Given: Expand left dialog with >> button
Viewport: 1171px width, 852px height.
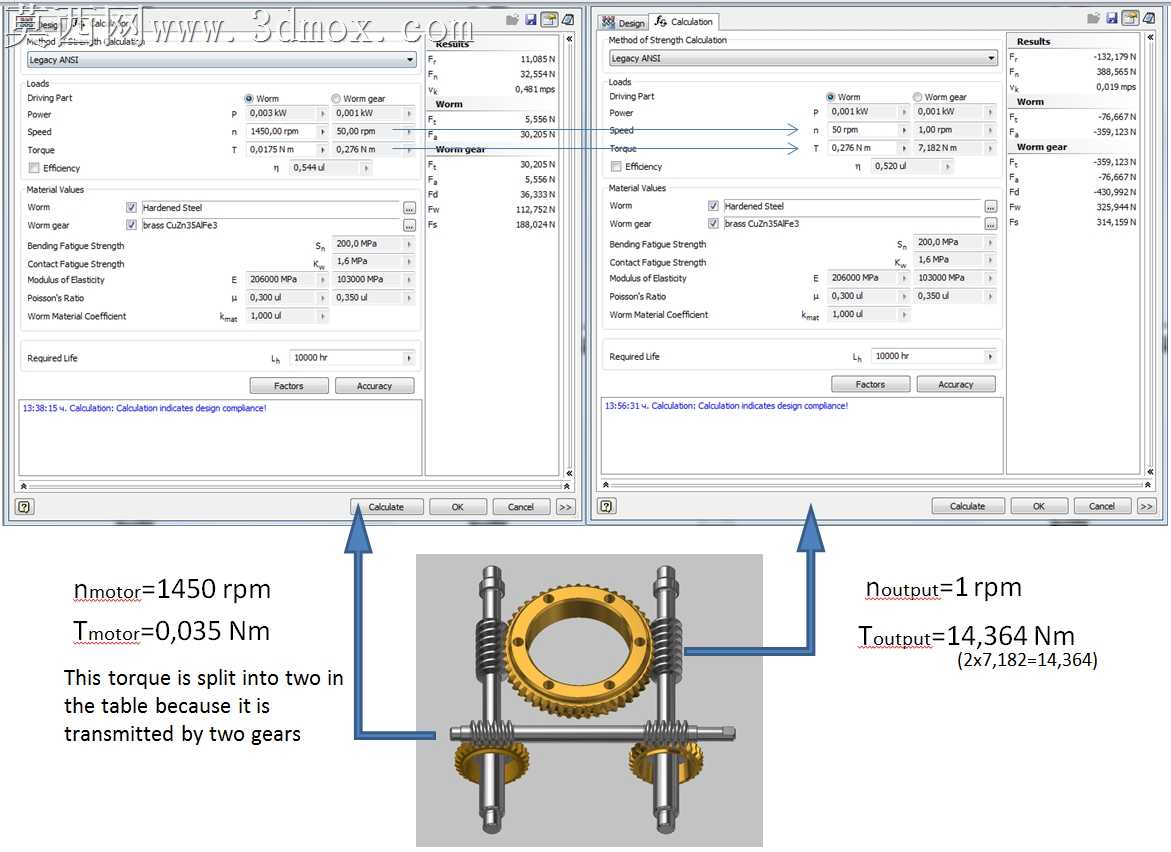Looking at the screenshot, I should tap(565, 507).
